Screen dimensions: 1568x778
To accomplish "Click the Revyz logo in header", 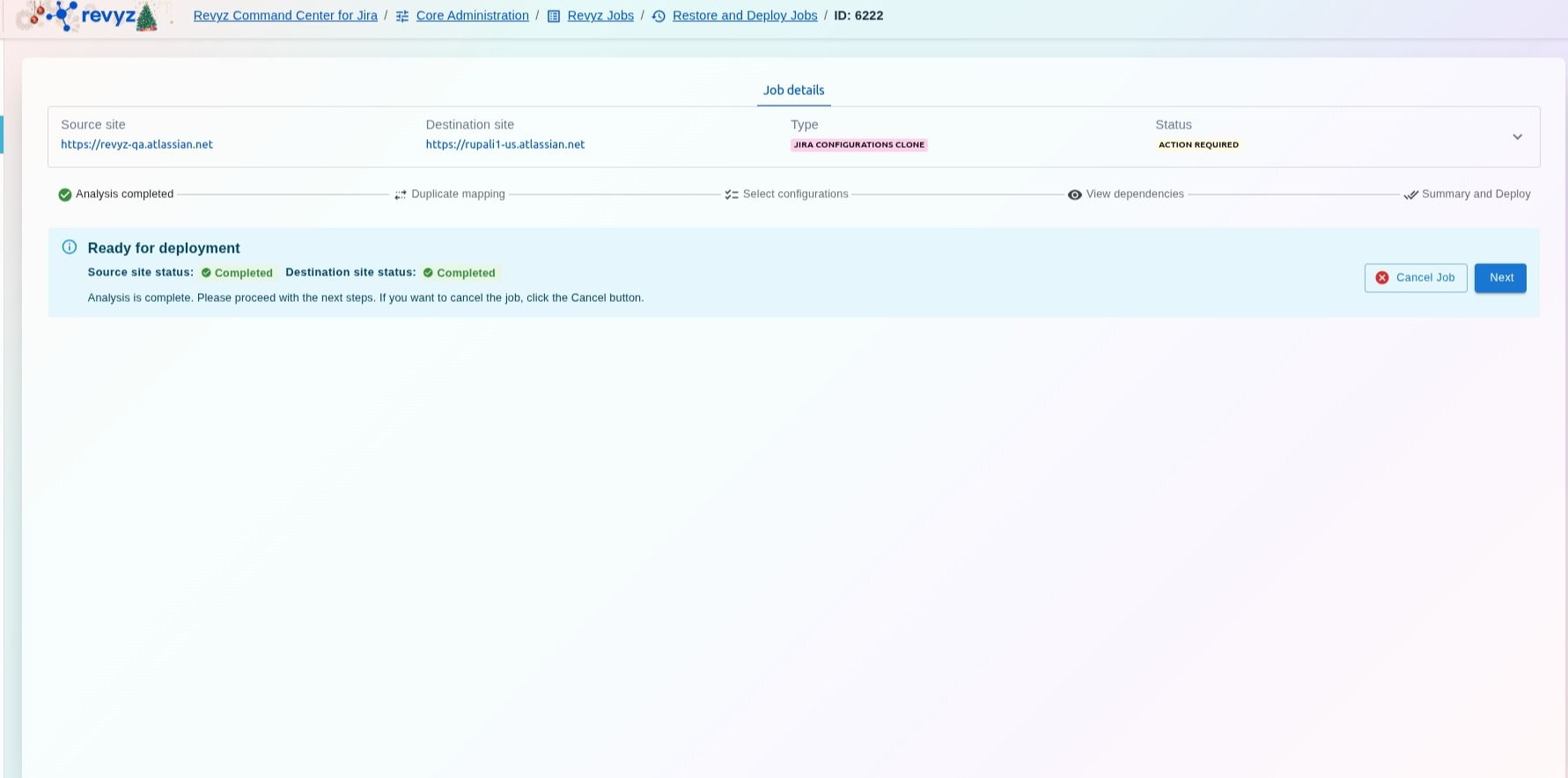I will [x=88, y=16].
